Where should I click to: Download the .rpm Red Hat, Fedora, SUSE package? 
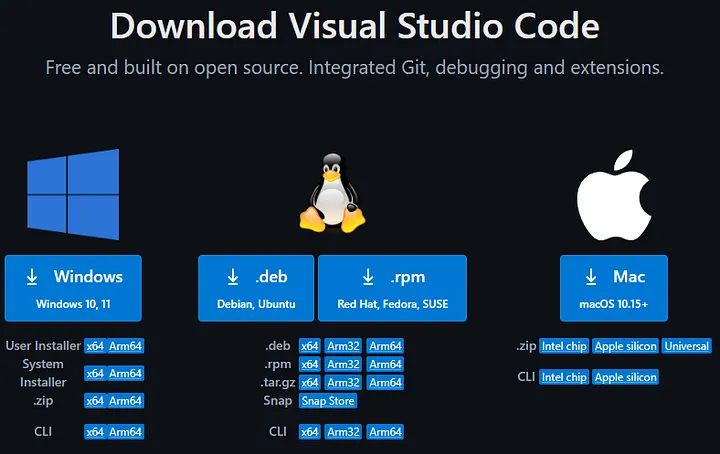click(x=393, y=288)
